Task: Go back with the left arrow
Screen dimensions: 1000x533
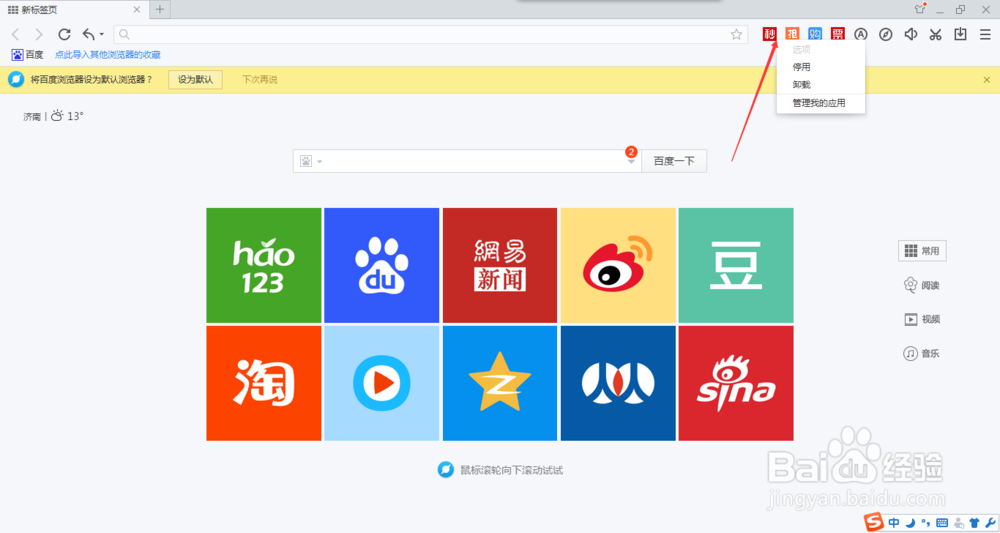Action: (16, 34)
